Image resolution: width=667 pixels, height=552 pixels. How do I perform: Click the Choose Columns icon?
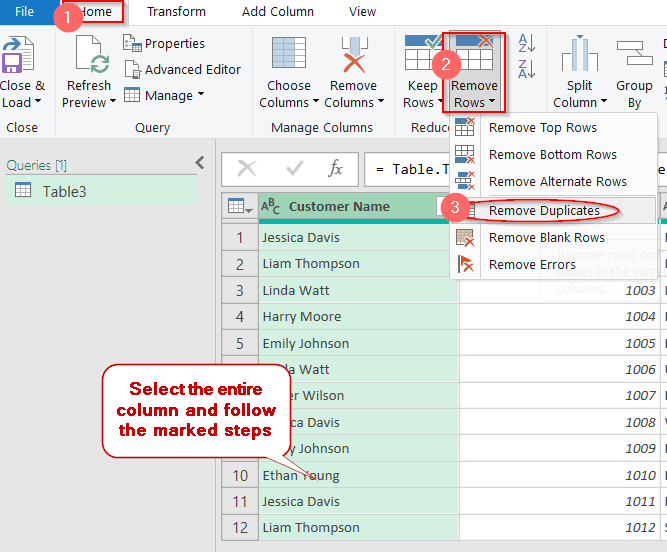289,53
